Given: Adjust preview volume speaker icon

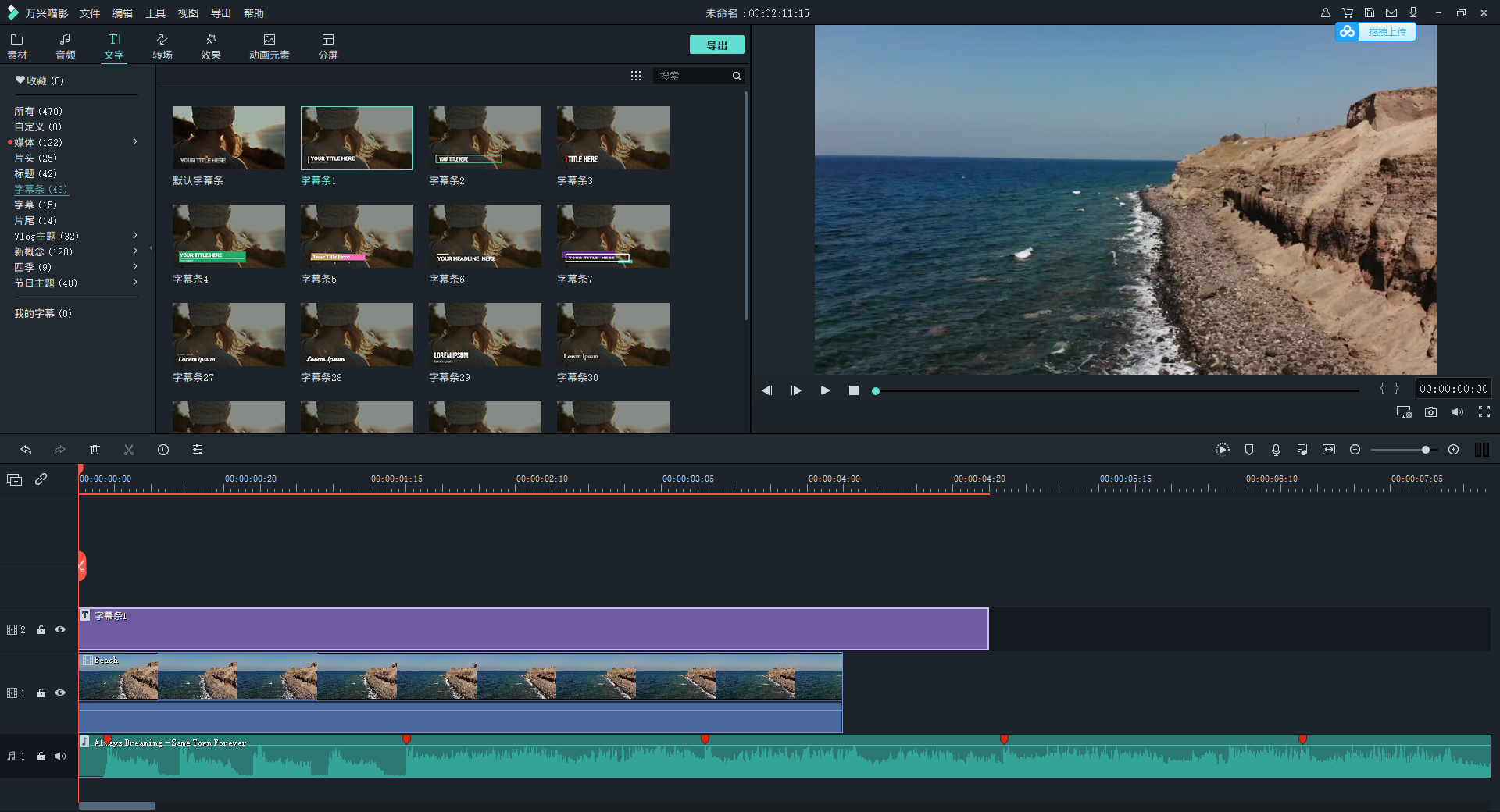Looking at the screenshot, I should point(1458,412).
